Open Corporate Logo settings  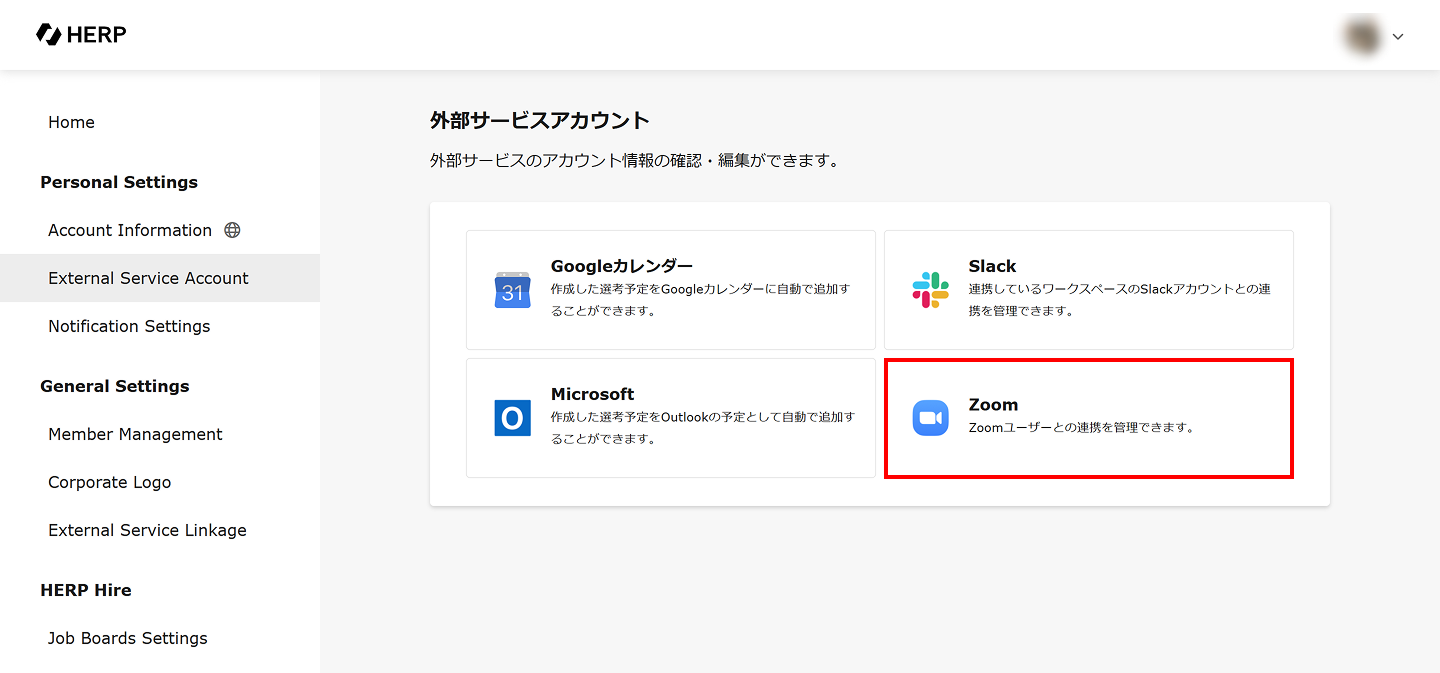pyautogui.click(x=160, y=482)
